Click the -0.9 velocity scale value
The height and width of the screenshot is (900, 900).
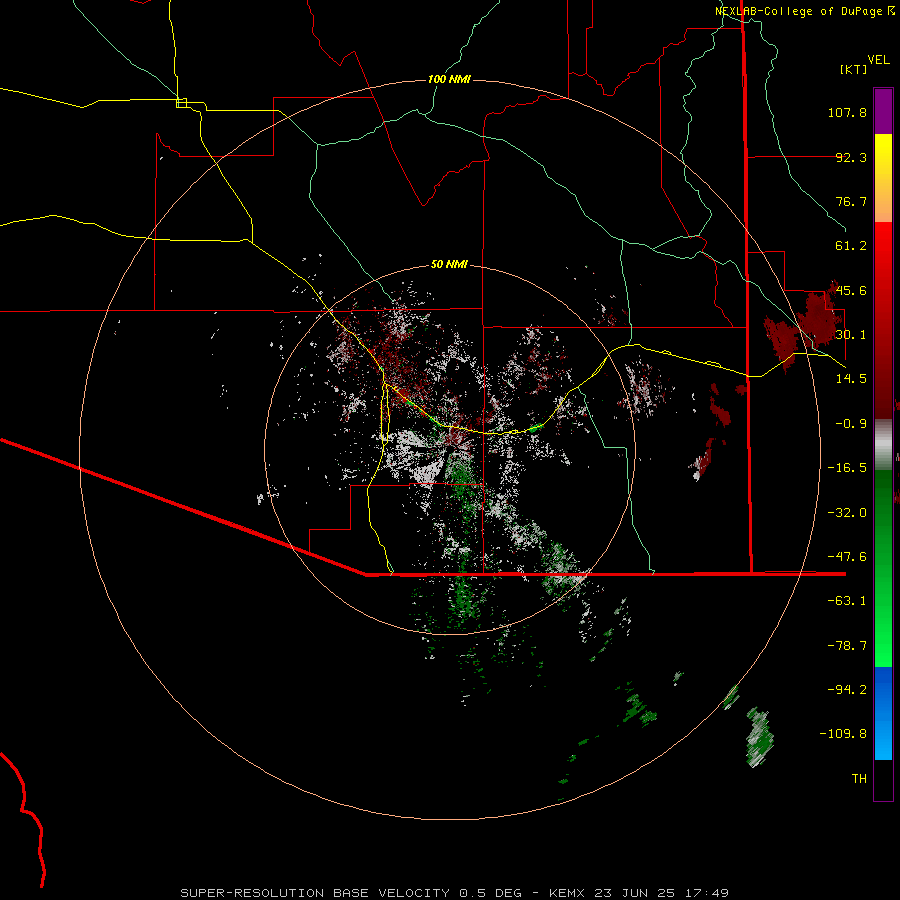click(851, 424)
